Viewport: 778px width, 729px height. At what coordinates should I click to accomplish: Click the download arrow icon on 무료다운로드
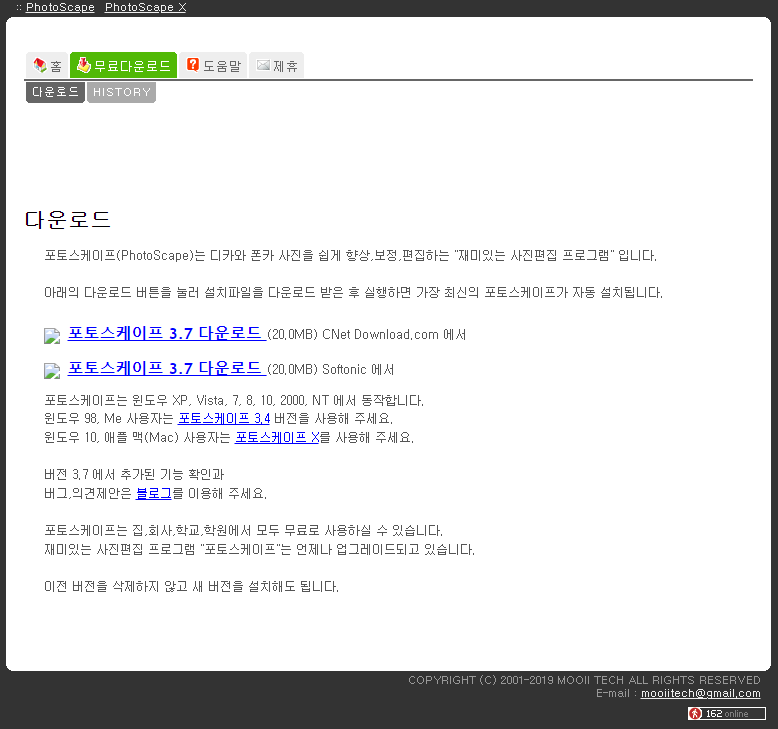click(x=83, y=65)
